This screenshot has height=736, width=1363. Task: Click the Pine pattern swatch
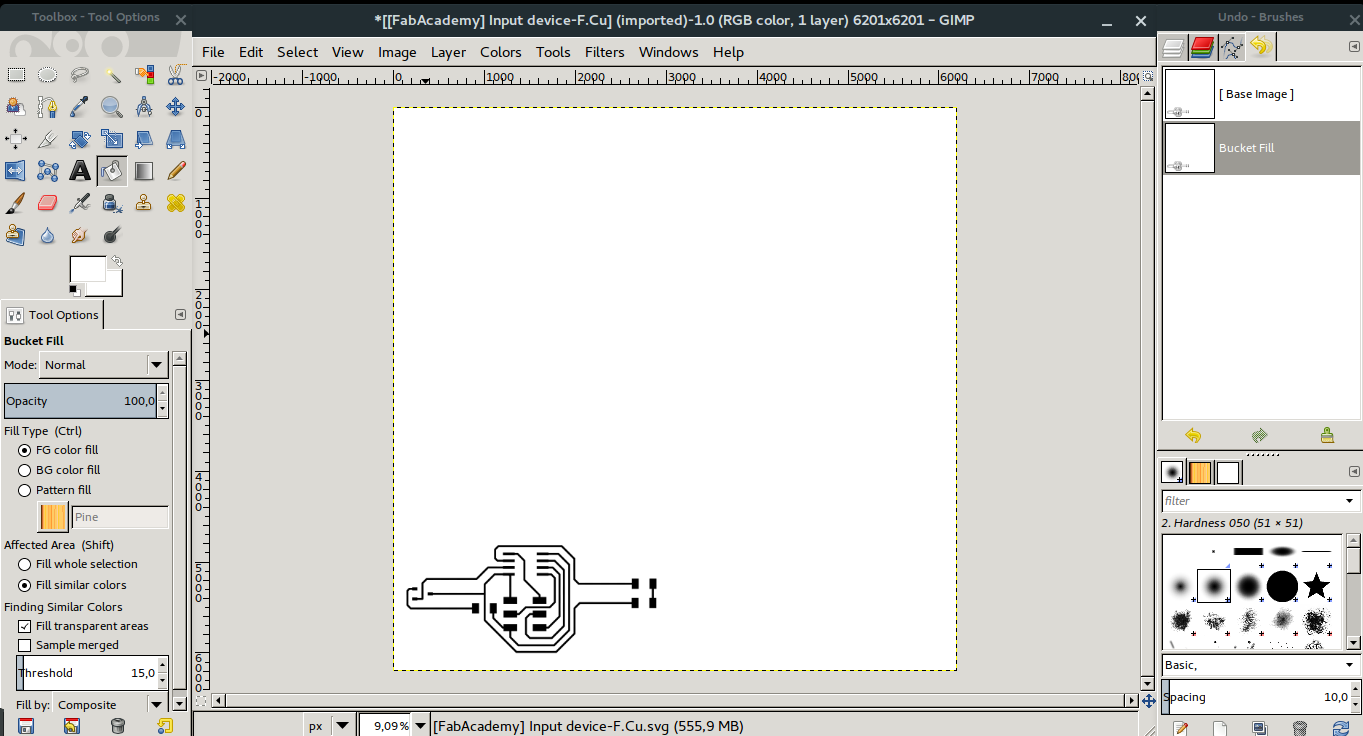[x=52, y=517]
